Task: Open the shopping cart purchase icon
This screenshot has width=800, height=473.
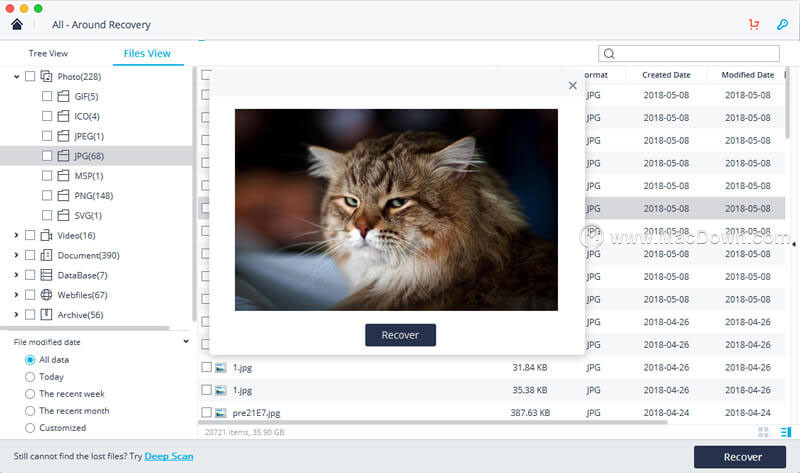Action: [x=754, y=24]
